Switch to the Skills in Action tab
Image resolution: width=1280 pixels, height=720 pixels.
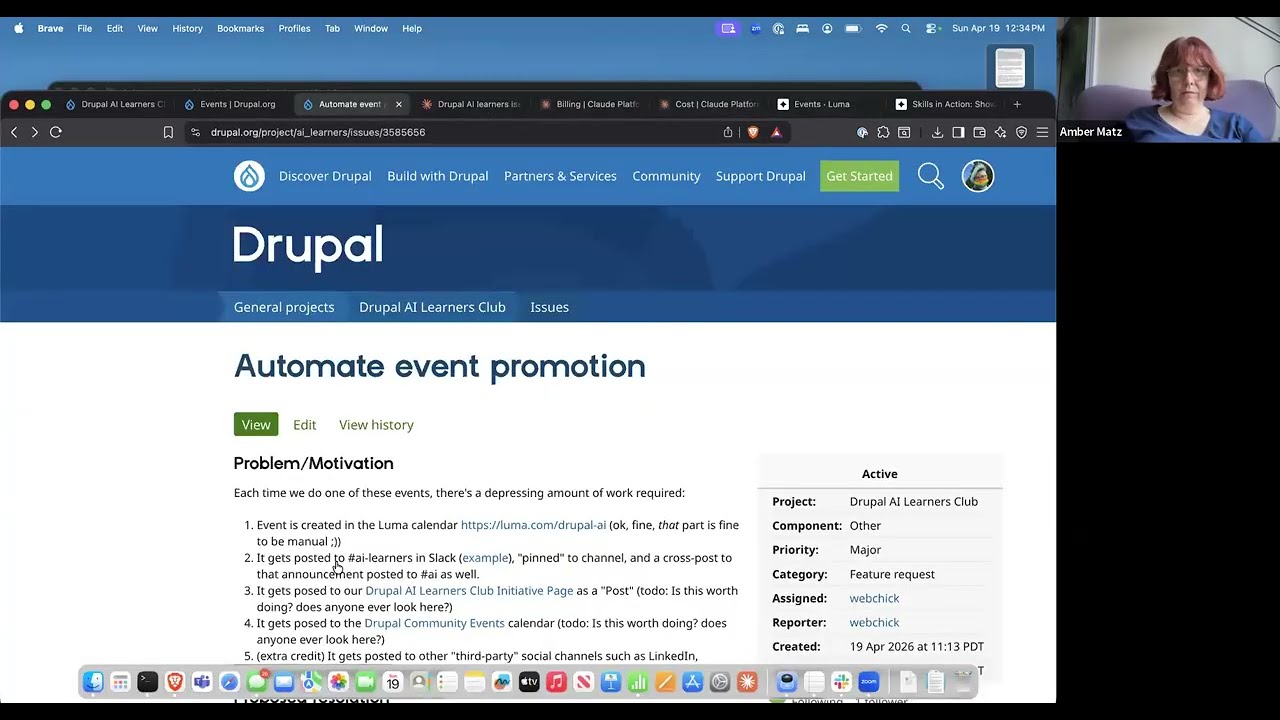[946, 104]
